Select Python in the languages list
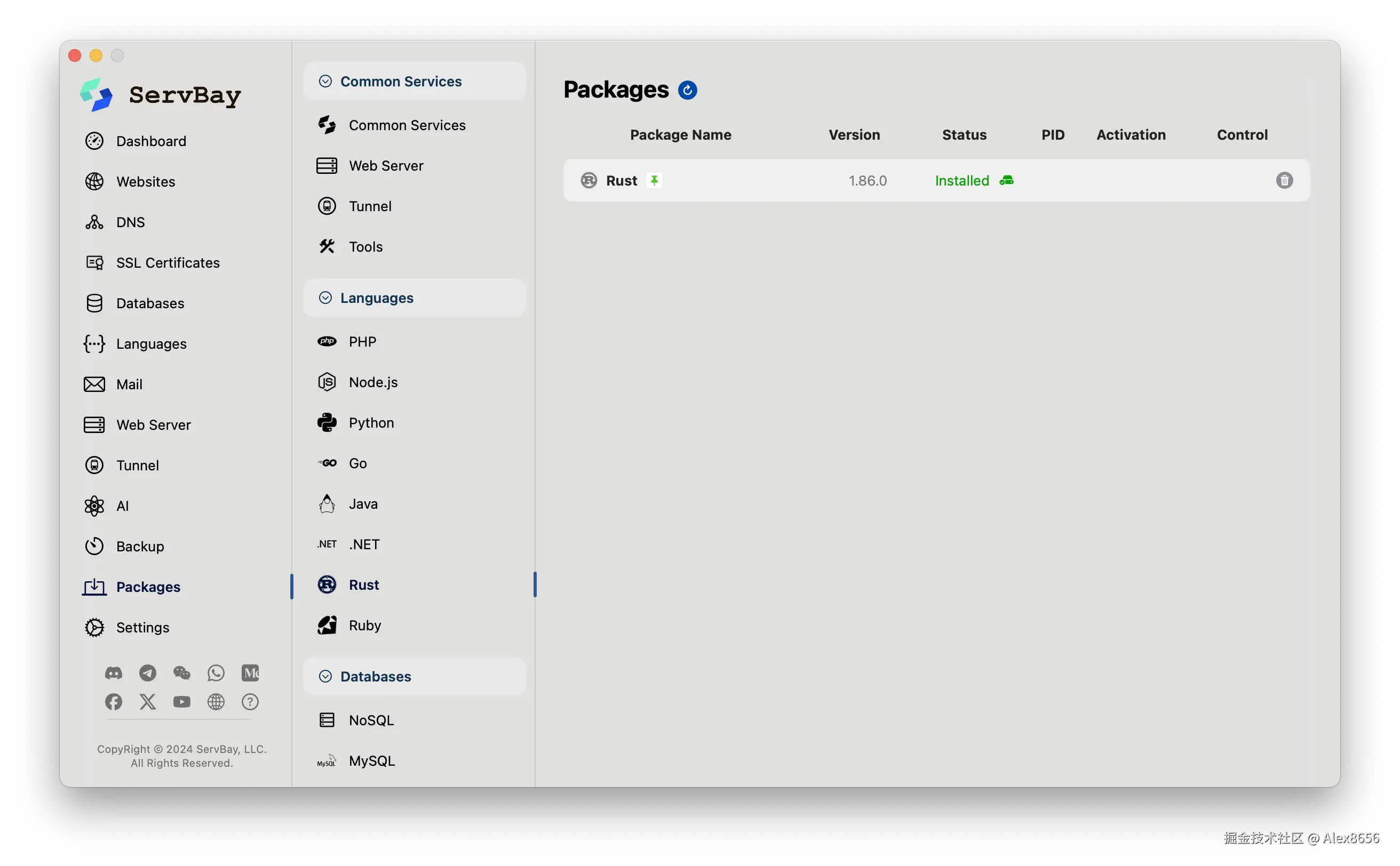The height and width of the screenshot is (866, 1400). point(371,423)
